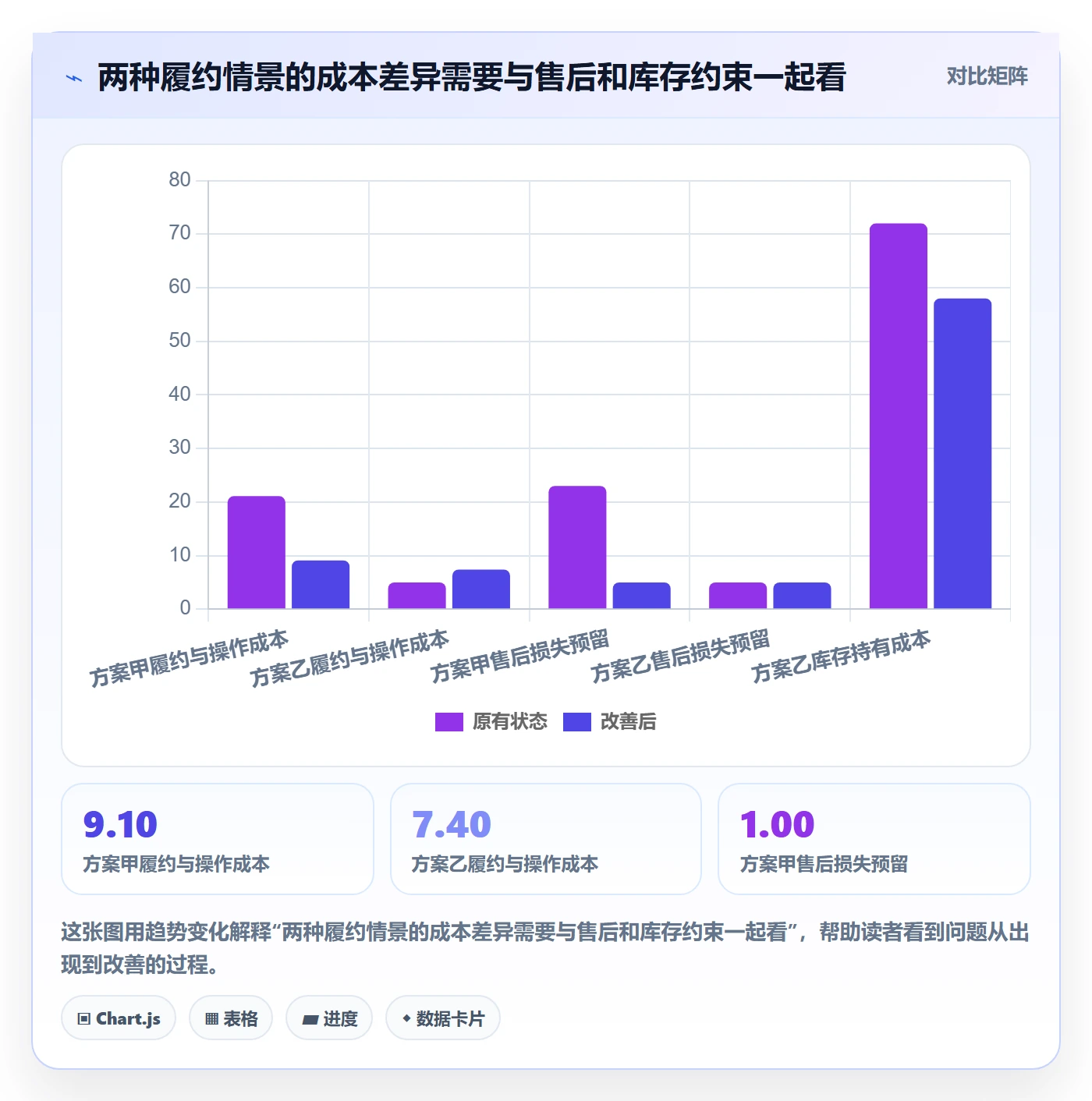
Task: Click the 方案乙售后损失预留 axis label
Action: (x=680, y=657)
